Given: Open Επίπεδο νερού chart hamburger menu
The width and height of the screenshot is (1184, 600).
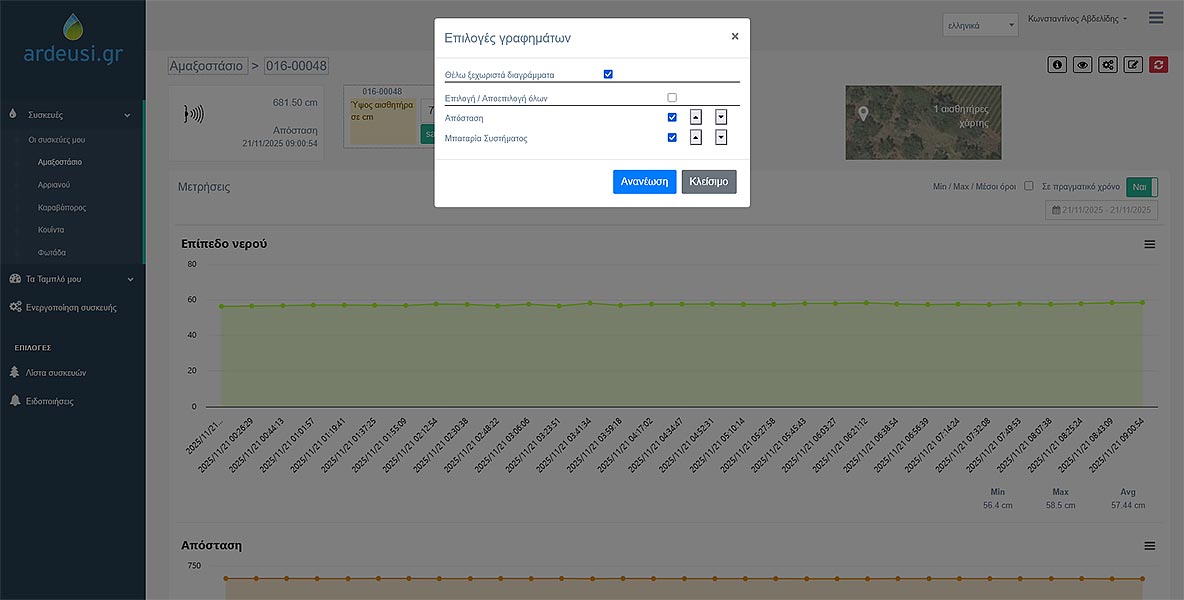Looking at the screenshot, I should pos(1150,244).
